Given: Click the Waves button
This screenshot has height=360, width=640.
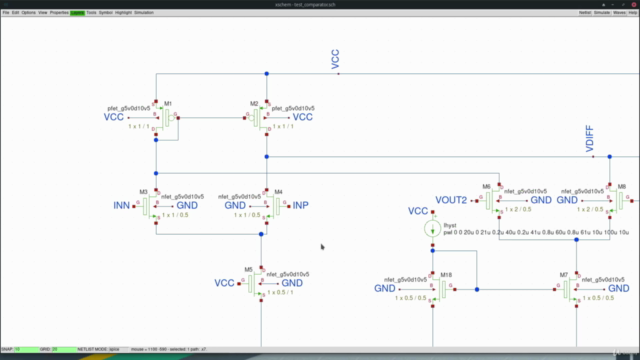Looking at the screenshot, I should pos(619,13).
